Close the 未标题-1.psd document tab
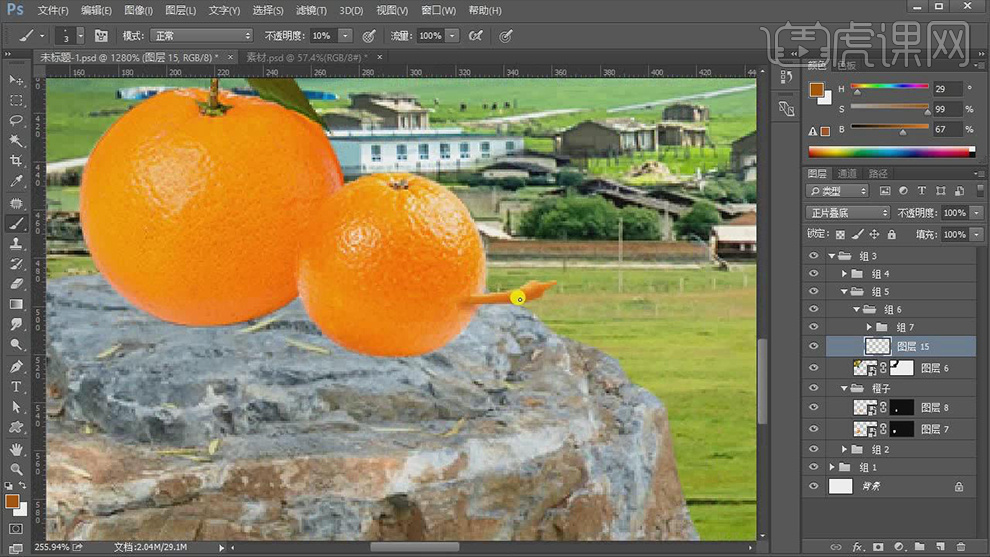Screen dimensions: 990x557 [x=230, y=57]
